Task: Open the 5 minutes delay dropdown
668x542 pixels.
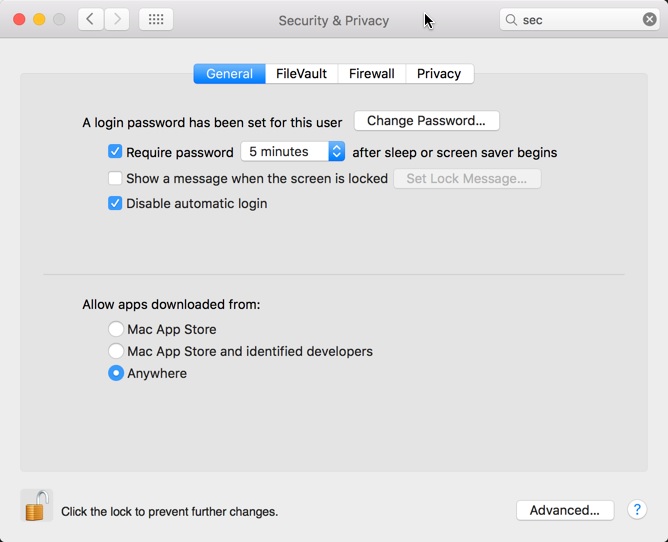Action: pyautogui.click(x=293, y=152)
